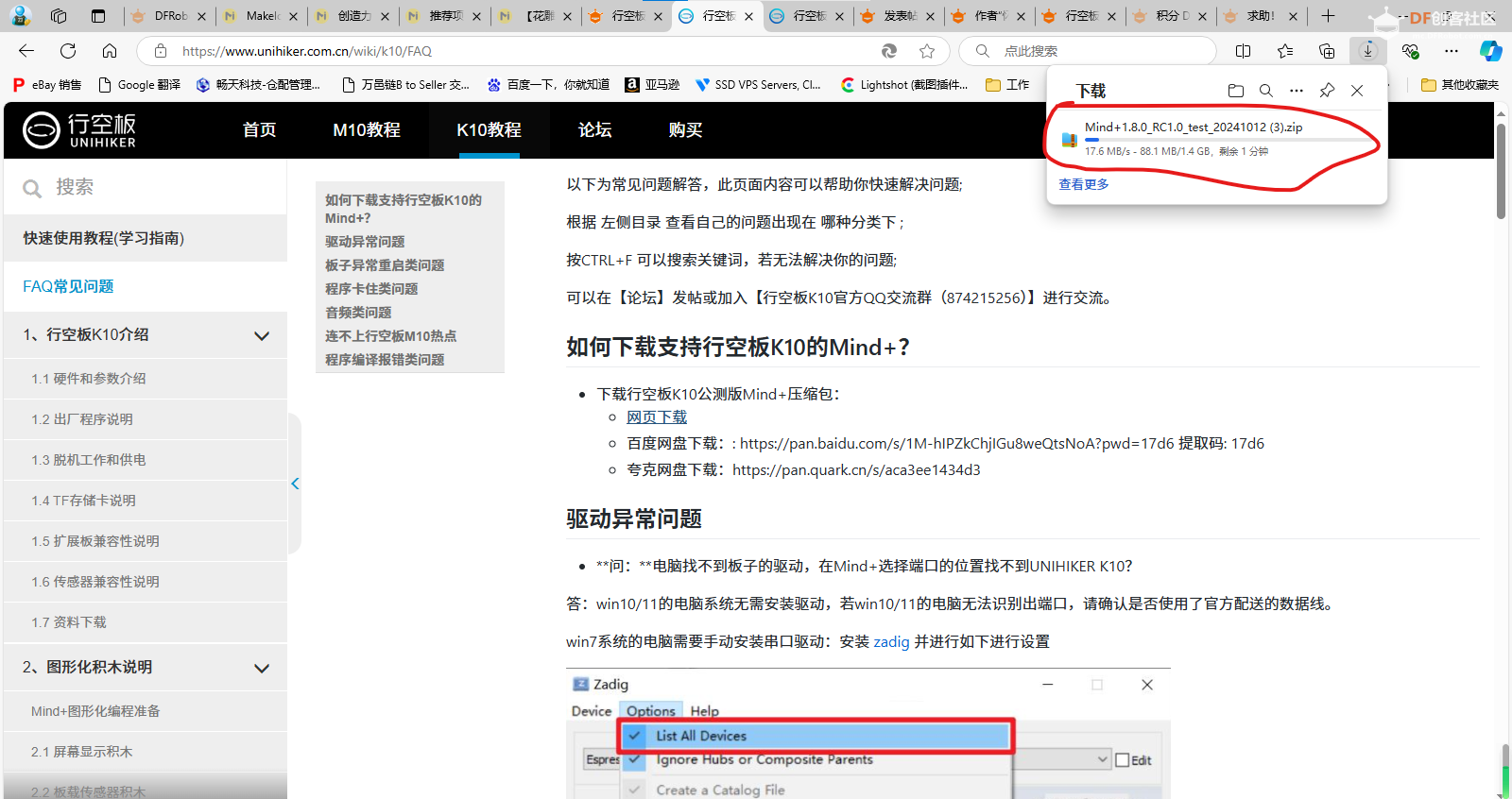The image size is (1512, 799).
Task: Close the 下载 downloads panel
Action: pos(1357,91)
